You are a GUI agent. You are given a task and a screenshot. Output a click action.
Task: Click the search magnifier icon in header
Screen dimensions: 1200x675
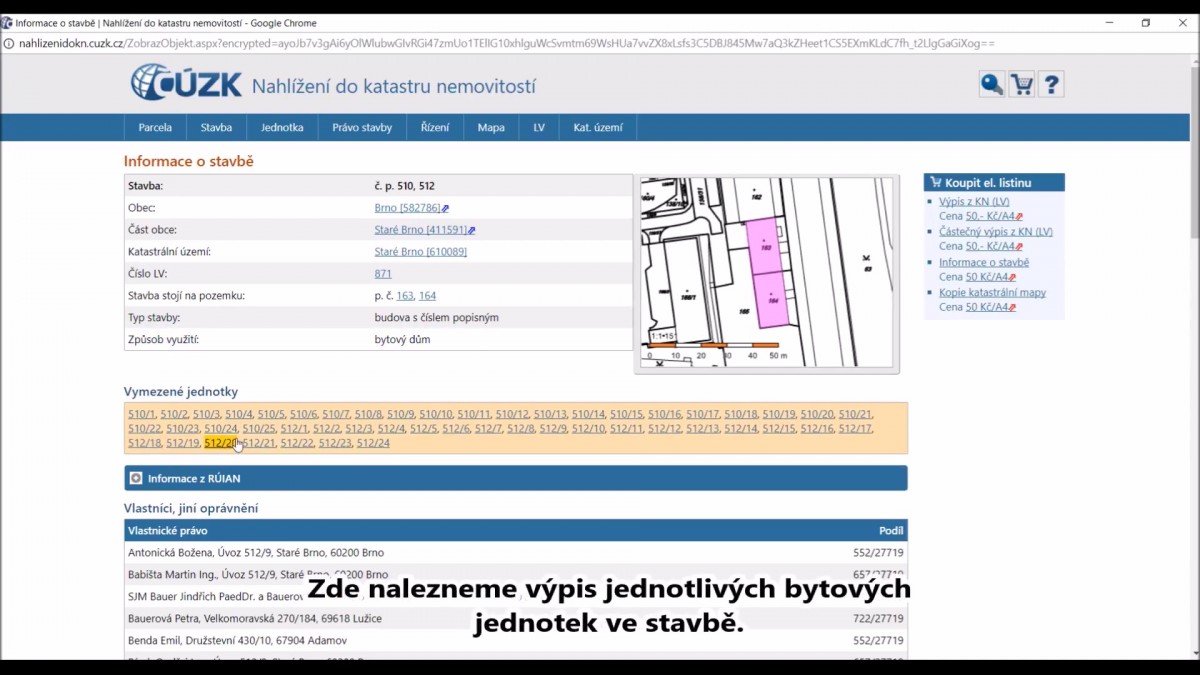pyautogui.click(x=991, y=84)
